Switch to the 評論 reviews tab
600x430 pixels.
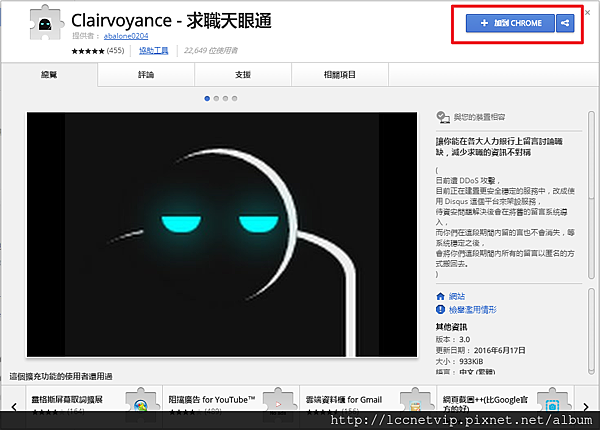pyautogui.click(x=146, y=75)
